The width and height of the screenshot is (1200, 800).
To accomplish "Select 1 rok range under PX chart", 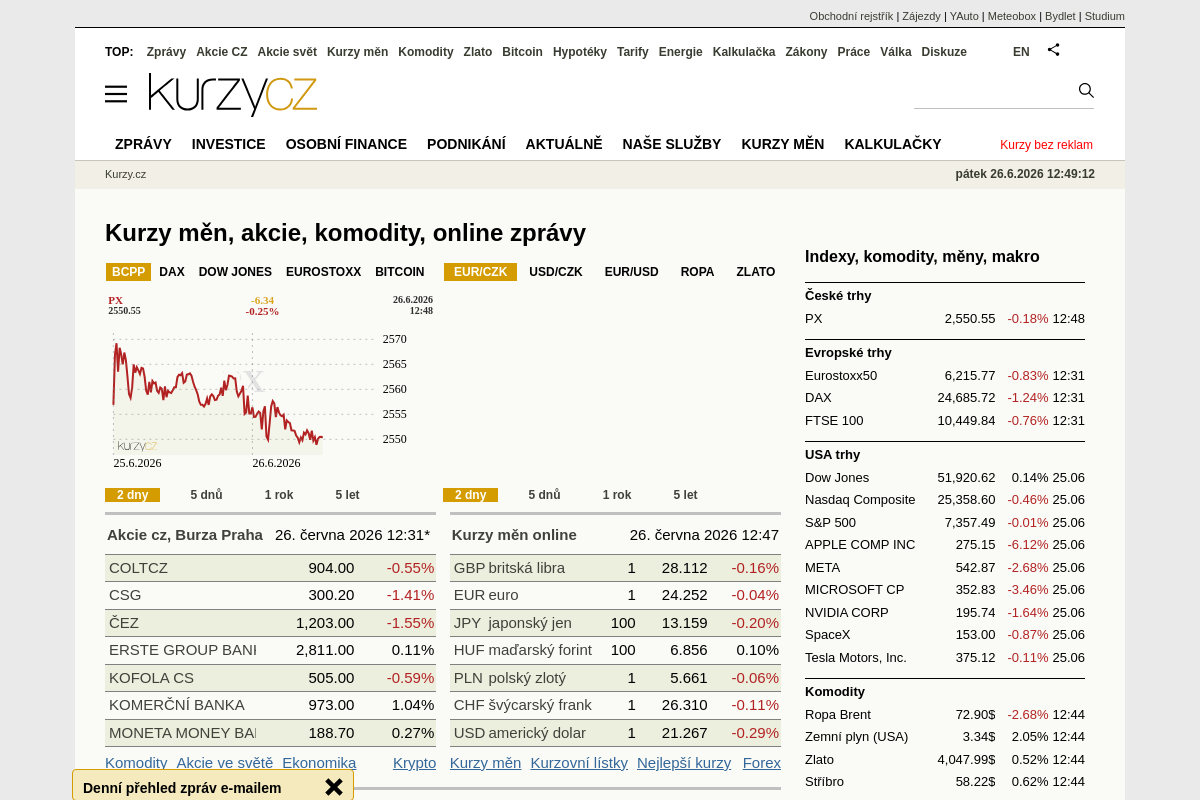I will (x=279, y=495).
